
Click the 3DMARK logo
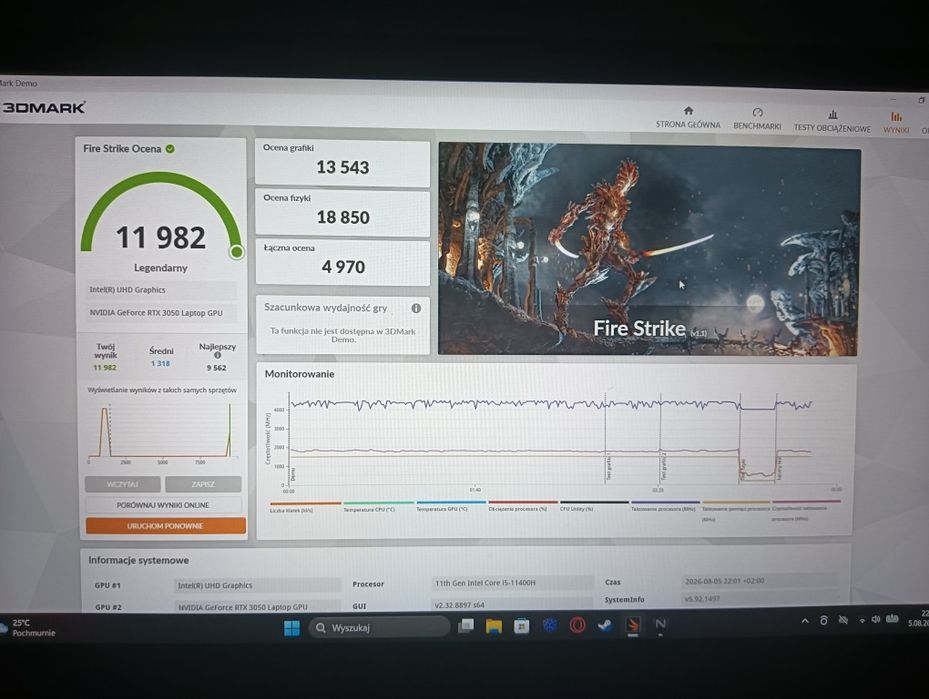[x=44, y=108]
